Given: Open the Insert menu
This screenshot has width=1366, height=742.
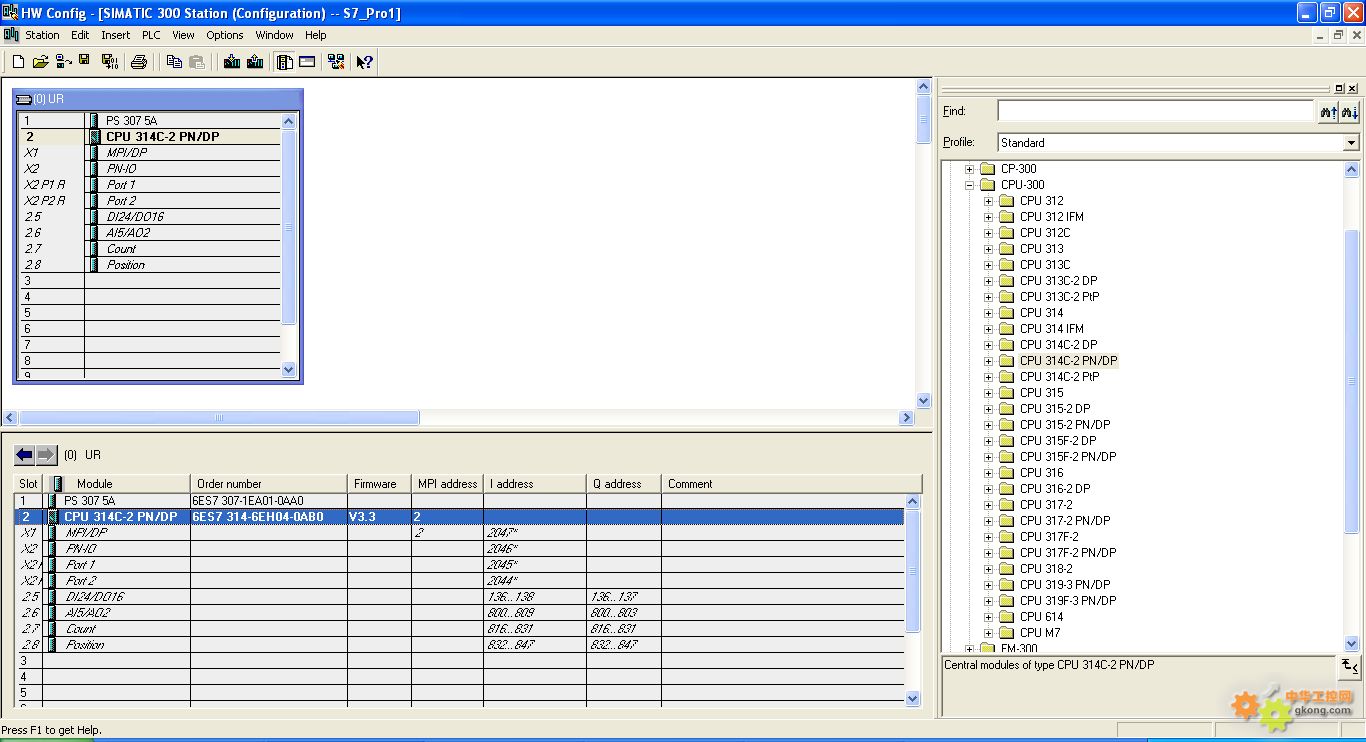Looking at the screenshot, I should pos(115,35).
